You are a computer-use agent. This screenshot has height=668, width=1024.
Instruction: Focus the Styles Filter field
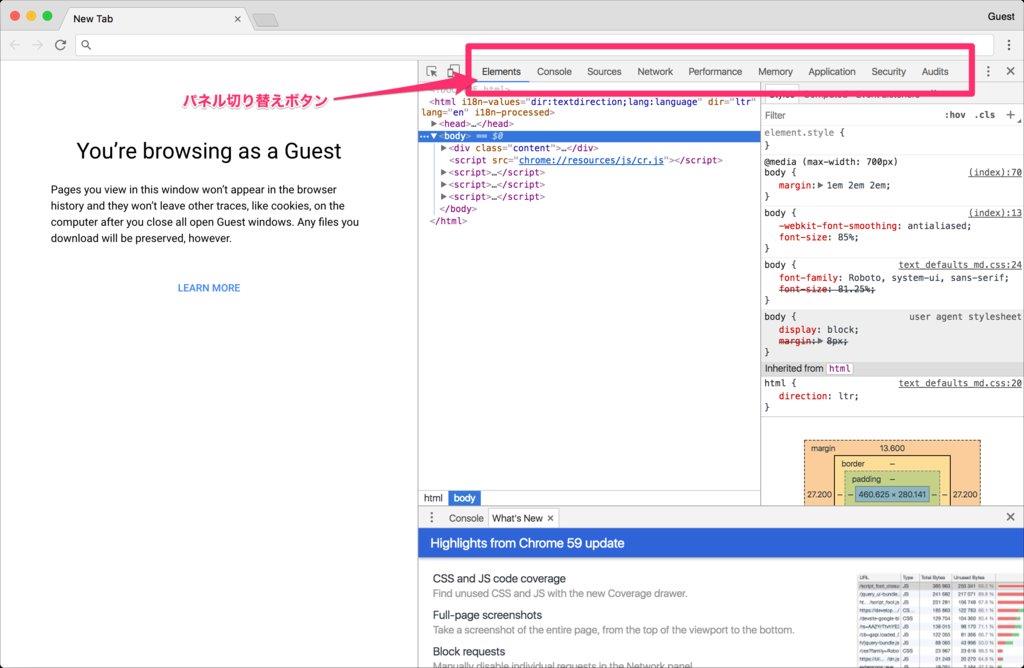pos(849,115)
